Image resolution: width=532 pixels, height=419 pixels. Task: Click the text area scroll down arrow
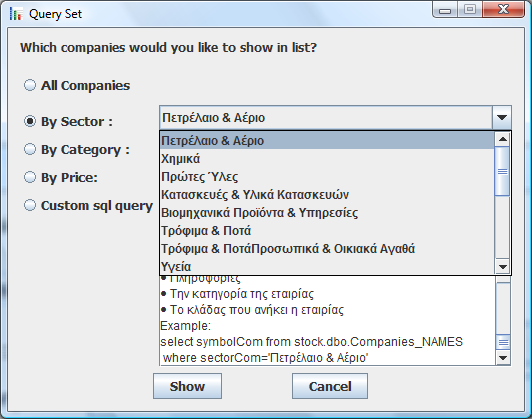point(503,358)
